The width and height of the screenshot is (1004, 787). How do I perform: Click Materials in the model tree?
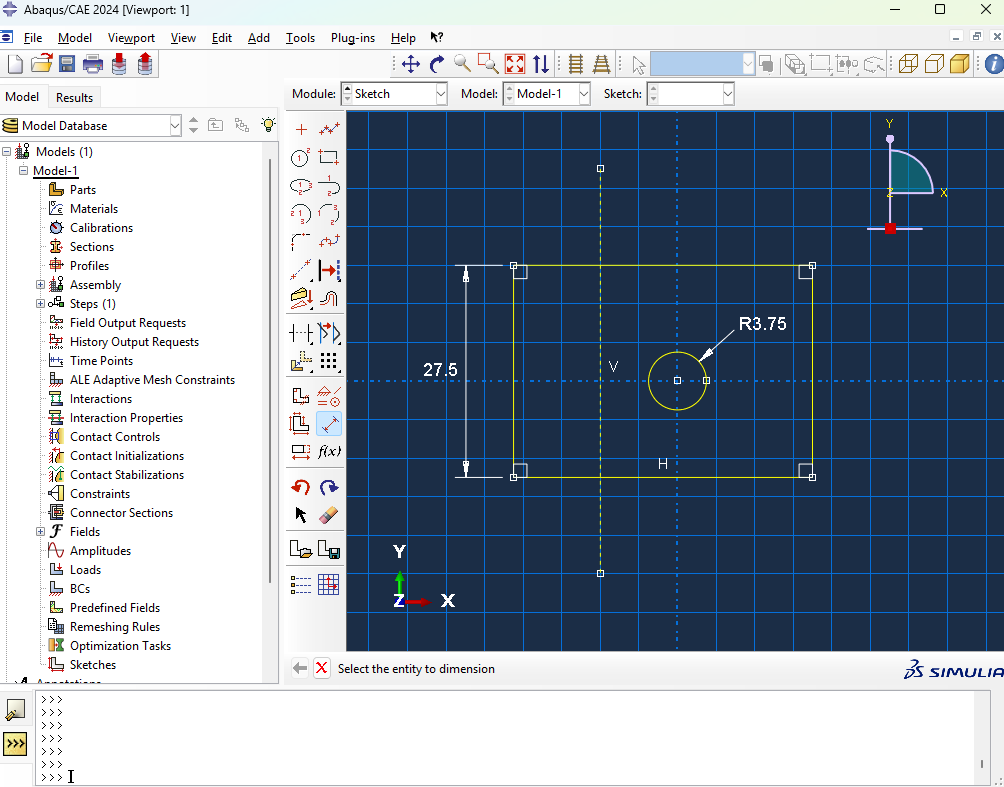pyautogui.click(x=93, y=209)
